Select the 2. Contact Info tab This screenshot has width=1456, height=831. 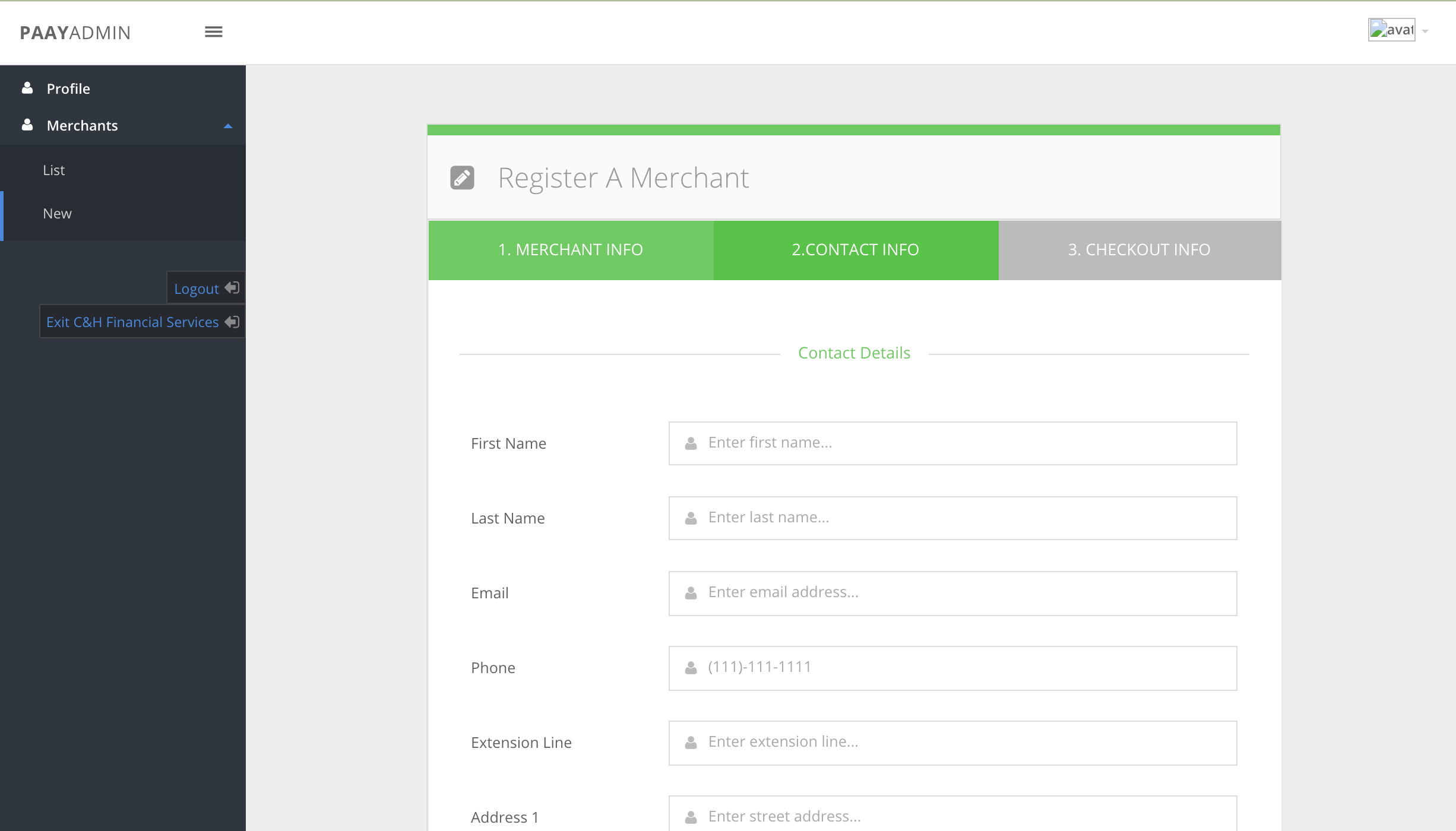point(855,250)
